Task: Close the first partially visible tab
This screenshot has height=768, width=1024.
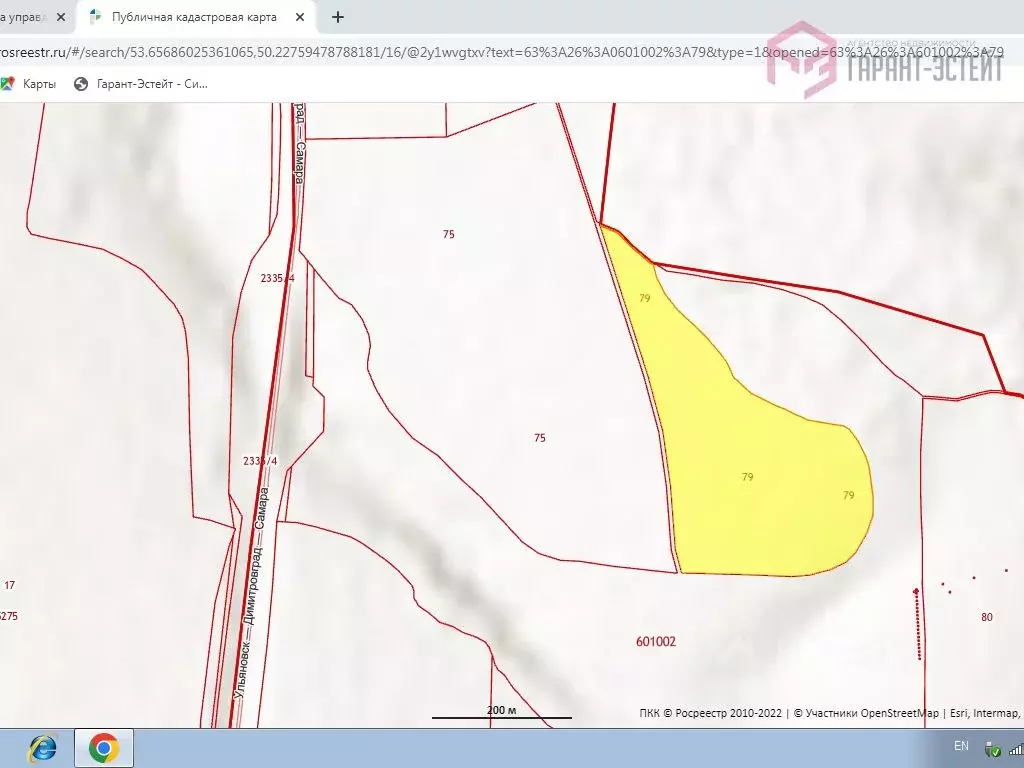Action: pos(61,17)
